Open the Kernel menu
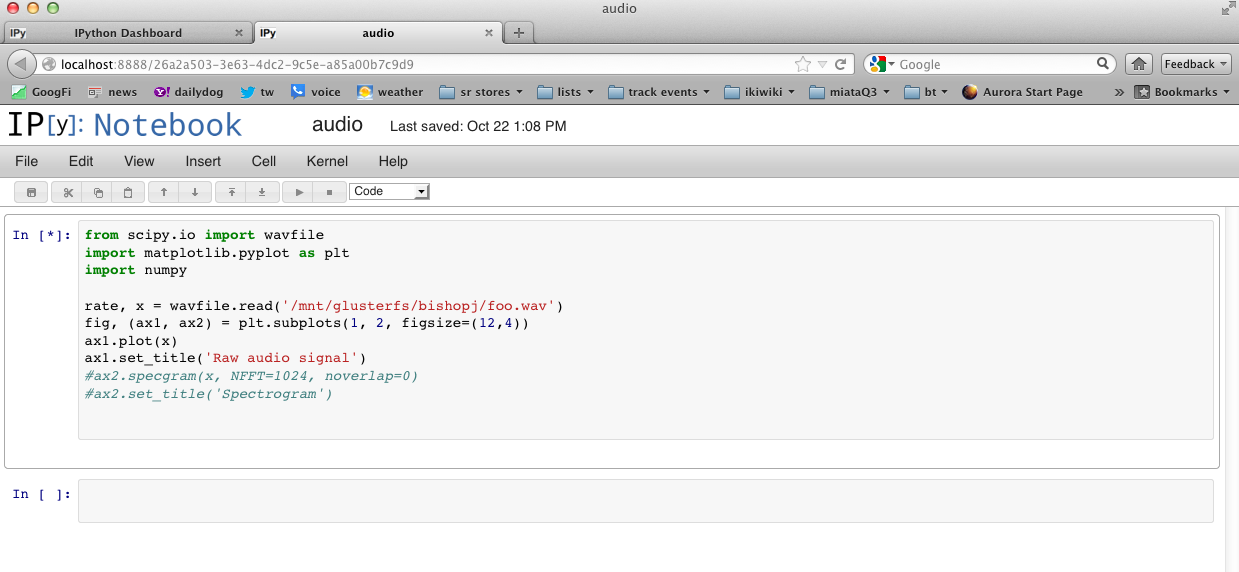Image resolution: width=1239 pixels, height=572 pixels. pyautogui.click(x=327, y=161)
